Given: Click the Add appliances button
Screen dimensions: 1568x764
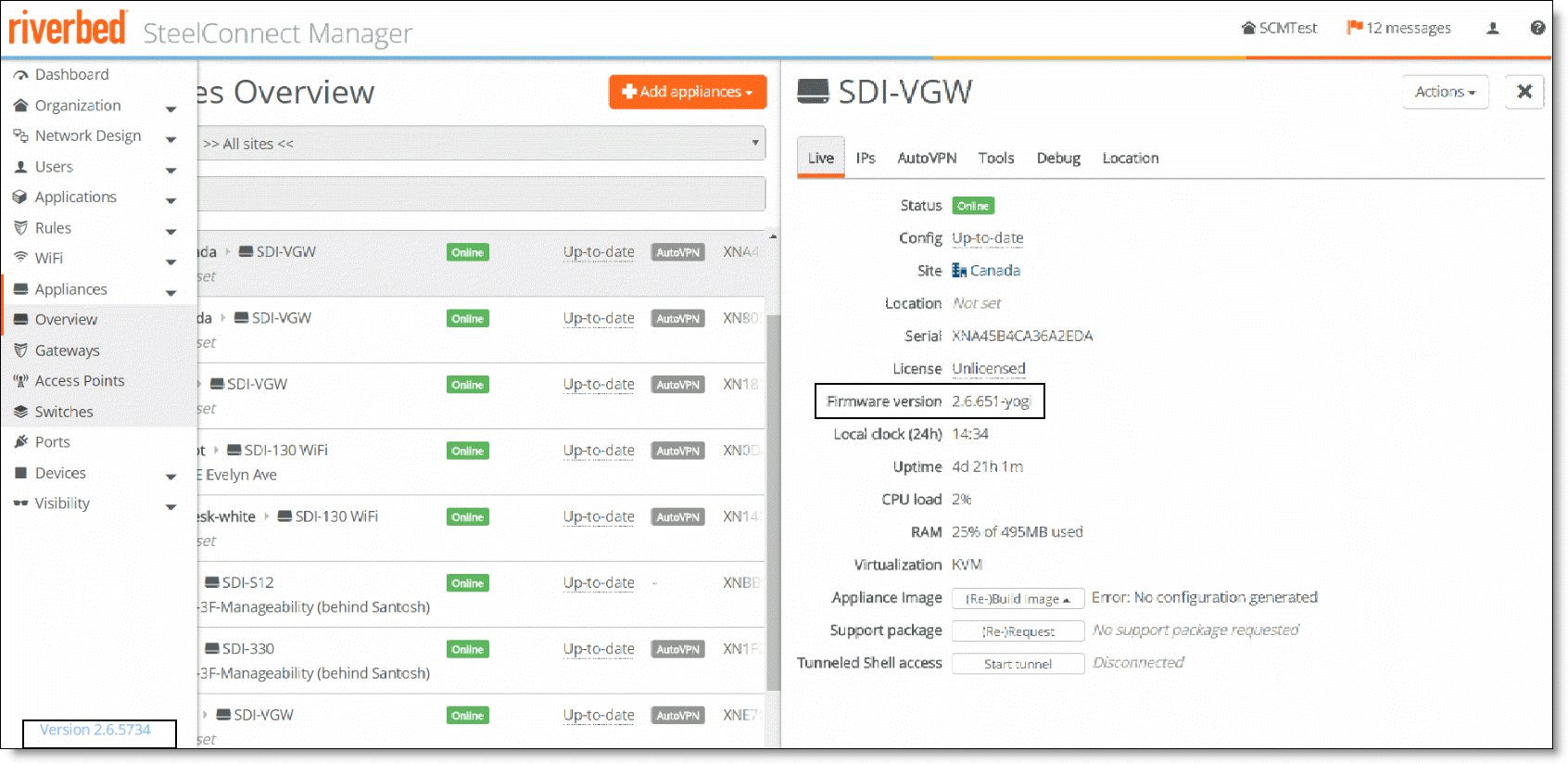Looking at the screenshot, I should pyautogui.click(x=688, y=92).
